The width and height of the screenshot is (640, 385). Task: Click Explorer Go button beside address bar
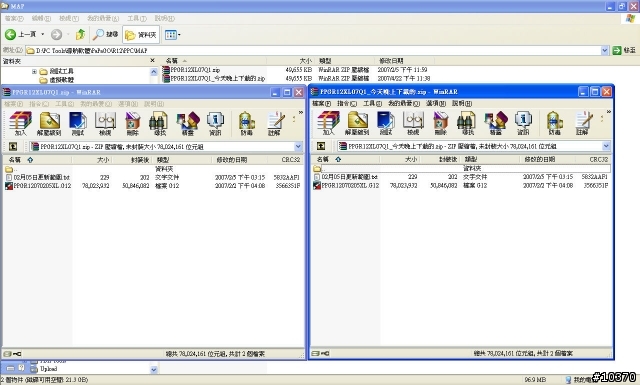coord(624,50)
